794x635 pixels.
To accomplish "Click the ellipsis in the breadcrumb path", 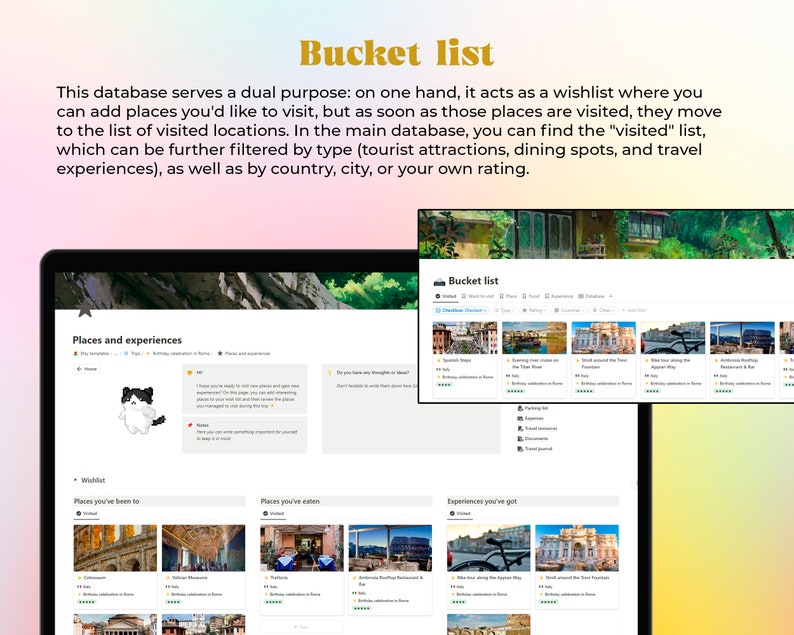I will [x=115, y=353].
